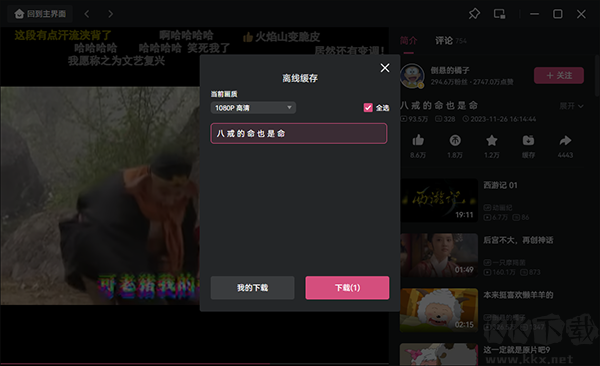Pin the window on top
The height and width of the screenshot is (366, 600).
[474, 14]
